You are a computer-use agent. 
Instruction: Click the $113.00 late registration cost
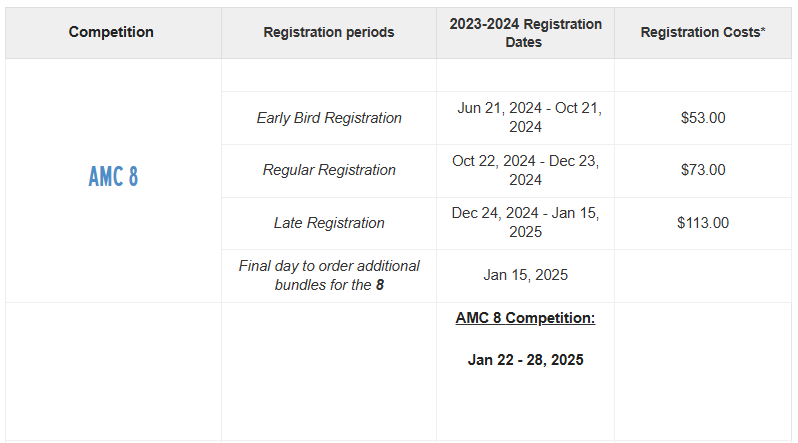703,223
